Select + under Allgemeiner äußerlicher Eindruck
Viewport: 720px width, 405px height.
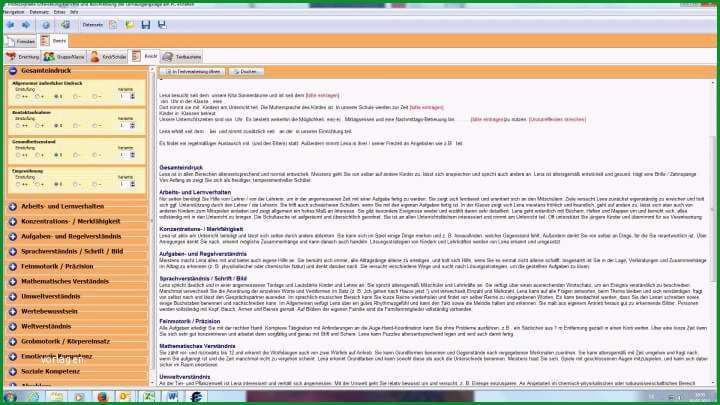[38, 97]
